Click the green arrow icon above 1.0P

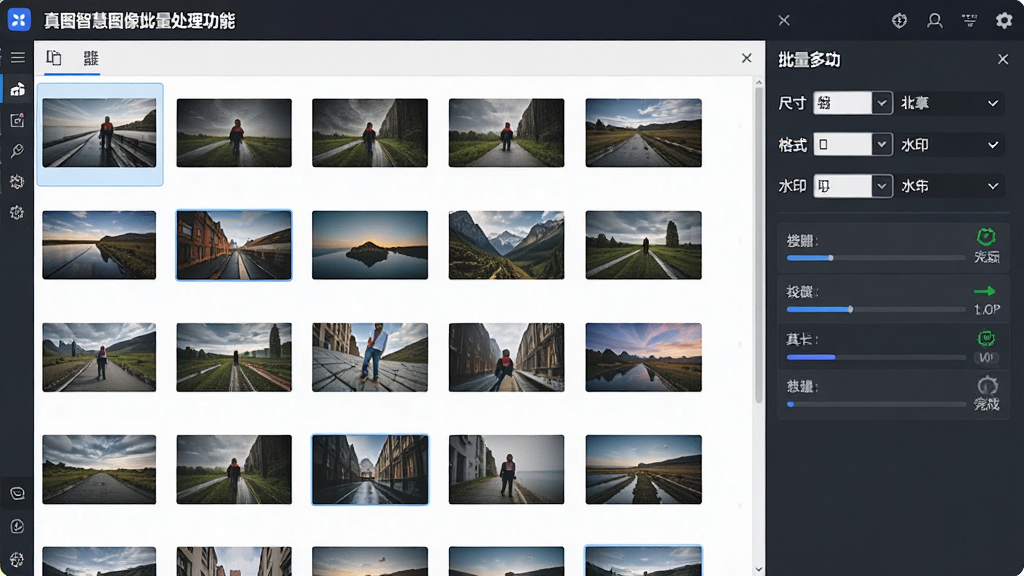coord(985,291)
